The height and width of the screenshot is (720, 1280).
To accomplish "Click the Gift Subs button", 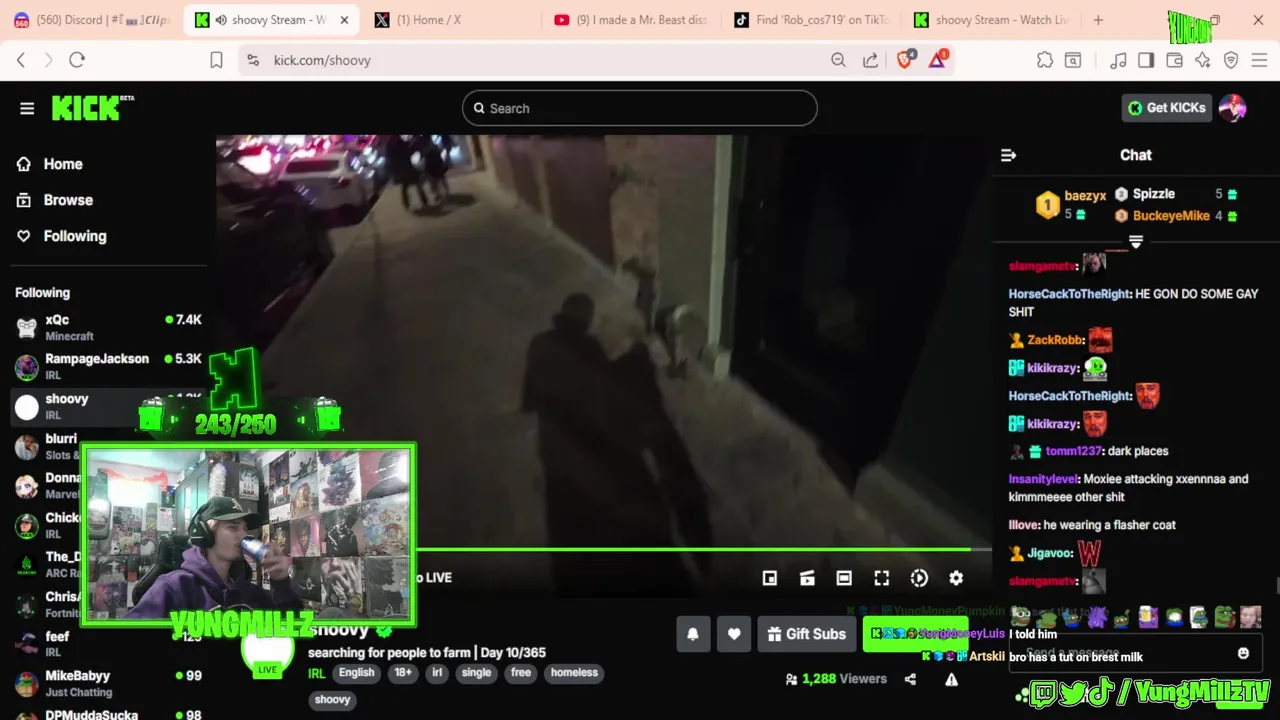I will (x=807, y=634).
